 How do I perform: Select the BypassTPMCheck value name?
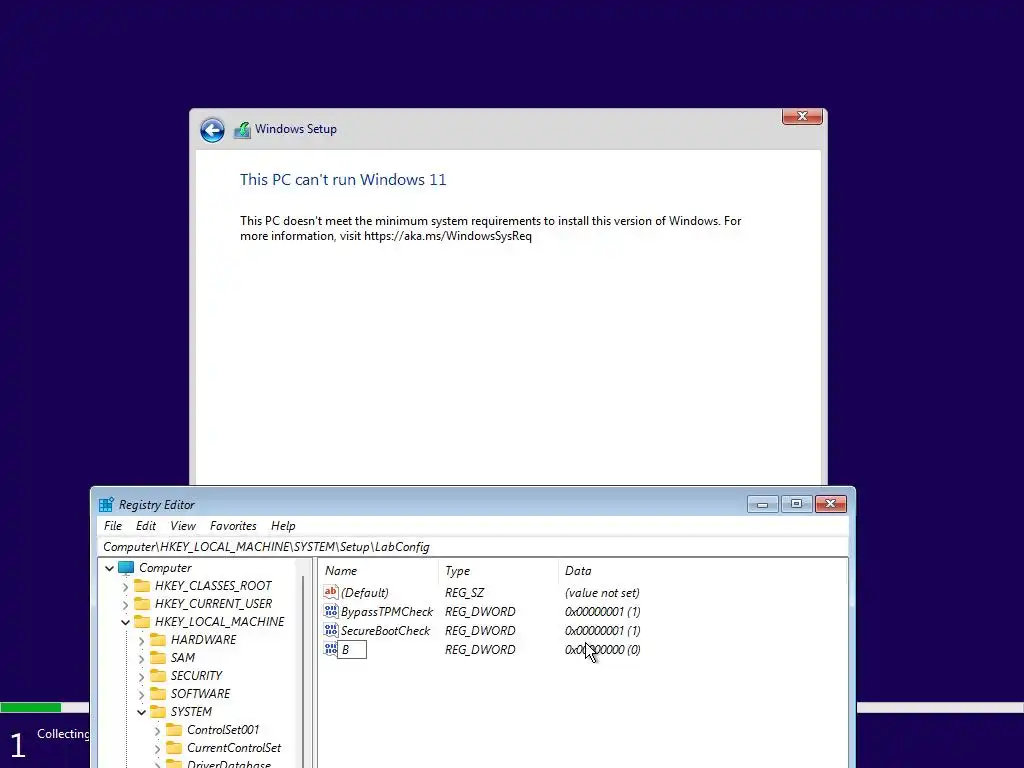pos(387,612)
